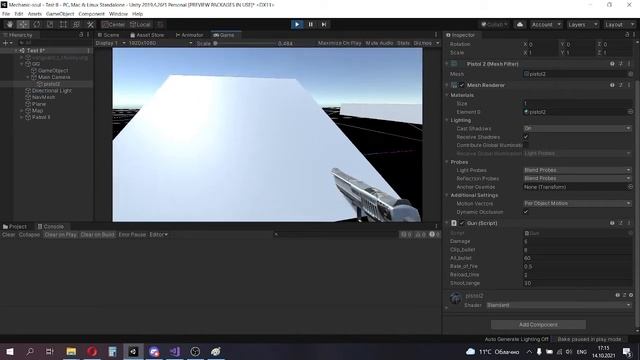Open the Display 1 dropdown
Screen dimensions: 640x360
[x=111, y=43]
